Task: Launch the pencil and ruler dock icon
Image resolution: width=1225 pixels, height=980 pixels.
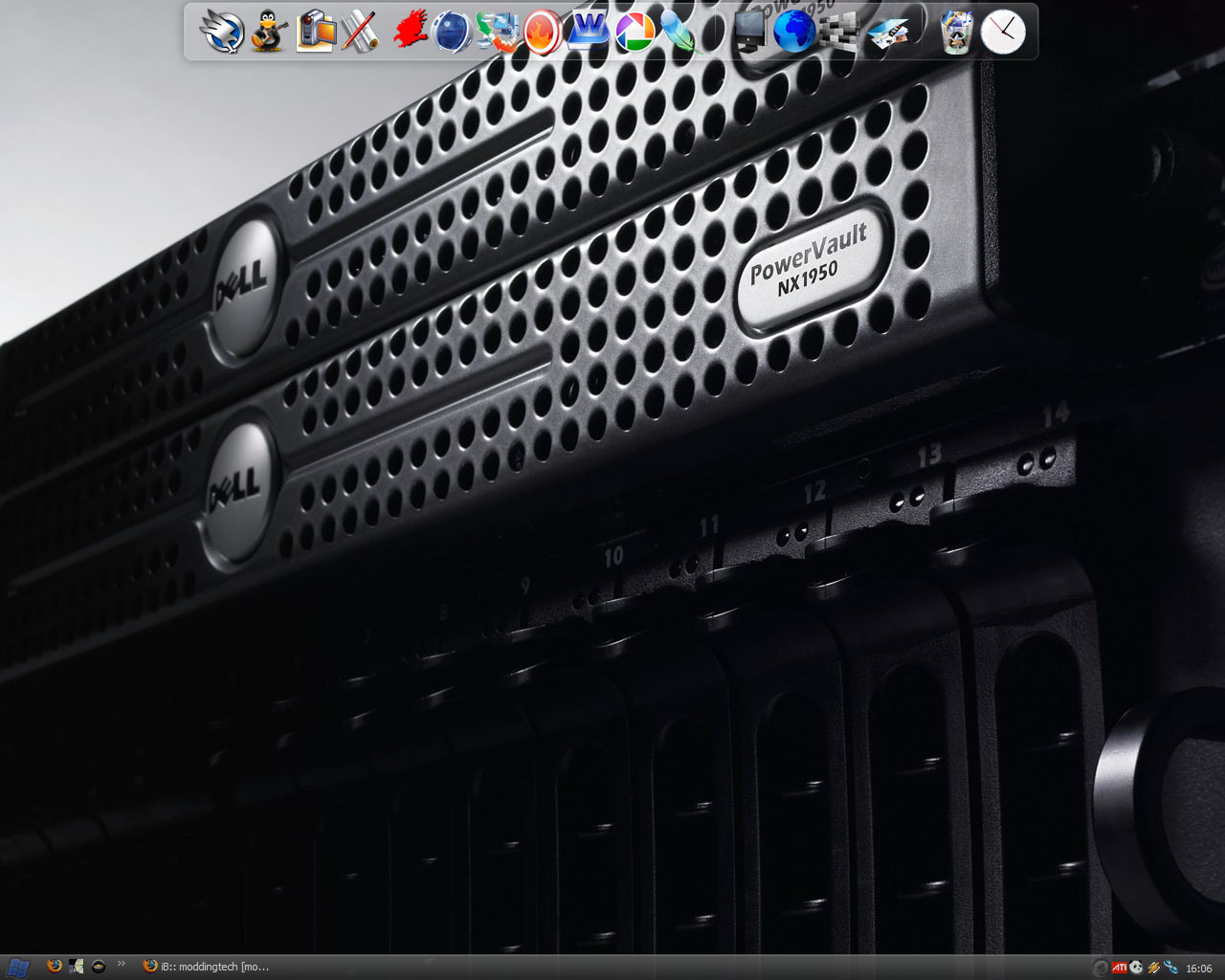Action: pos(360,32)
